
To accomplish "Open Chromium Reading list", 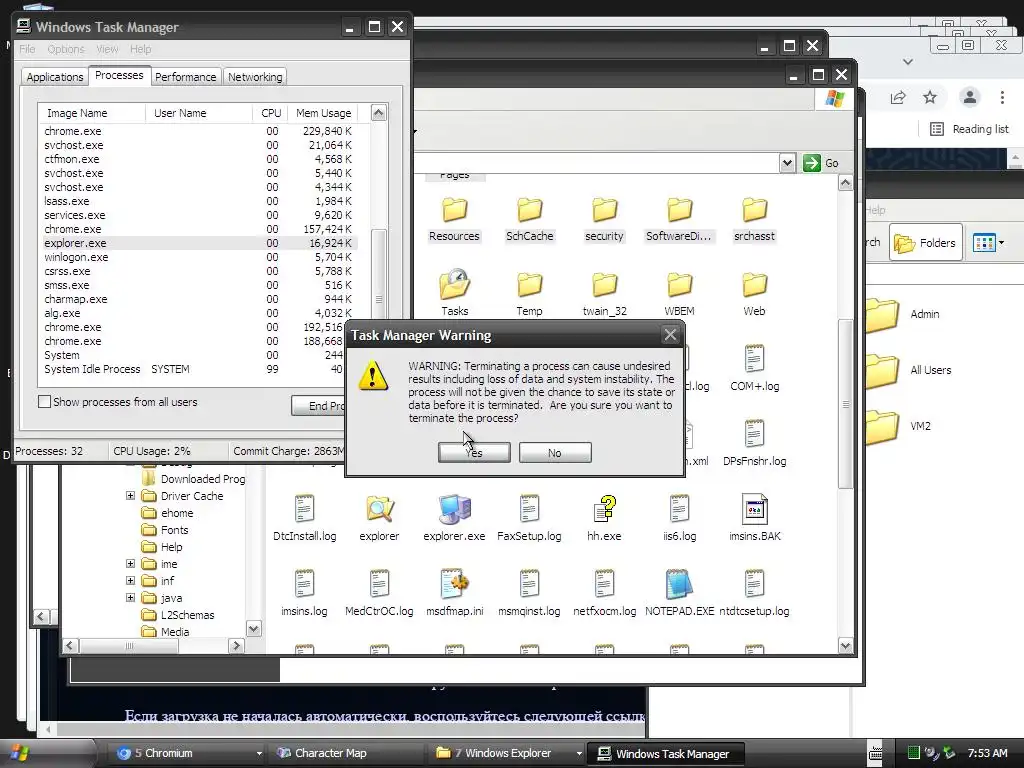I will click(970, 129).
